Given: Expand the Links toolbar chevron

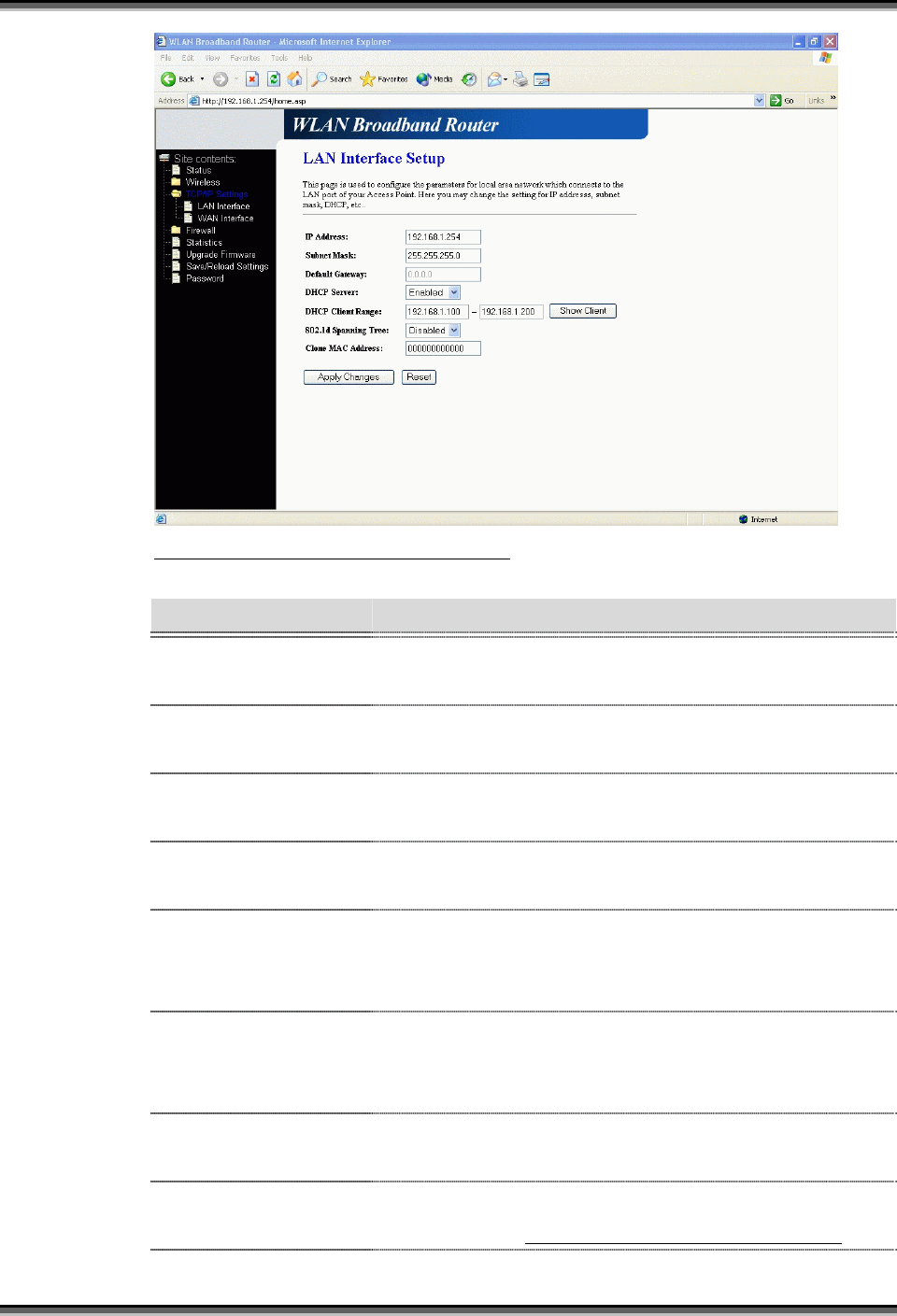Looking at the screenshot, I should click(x=833, y=98).
